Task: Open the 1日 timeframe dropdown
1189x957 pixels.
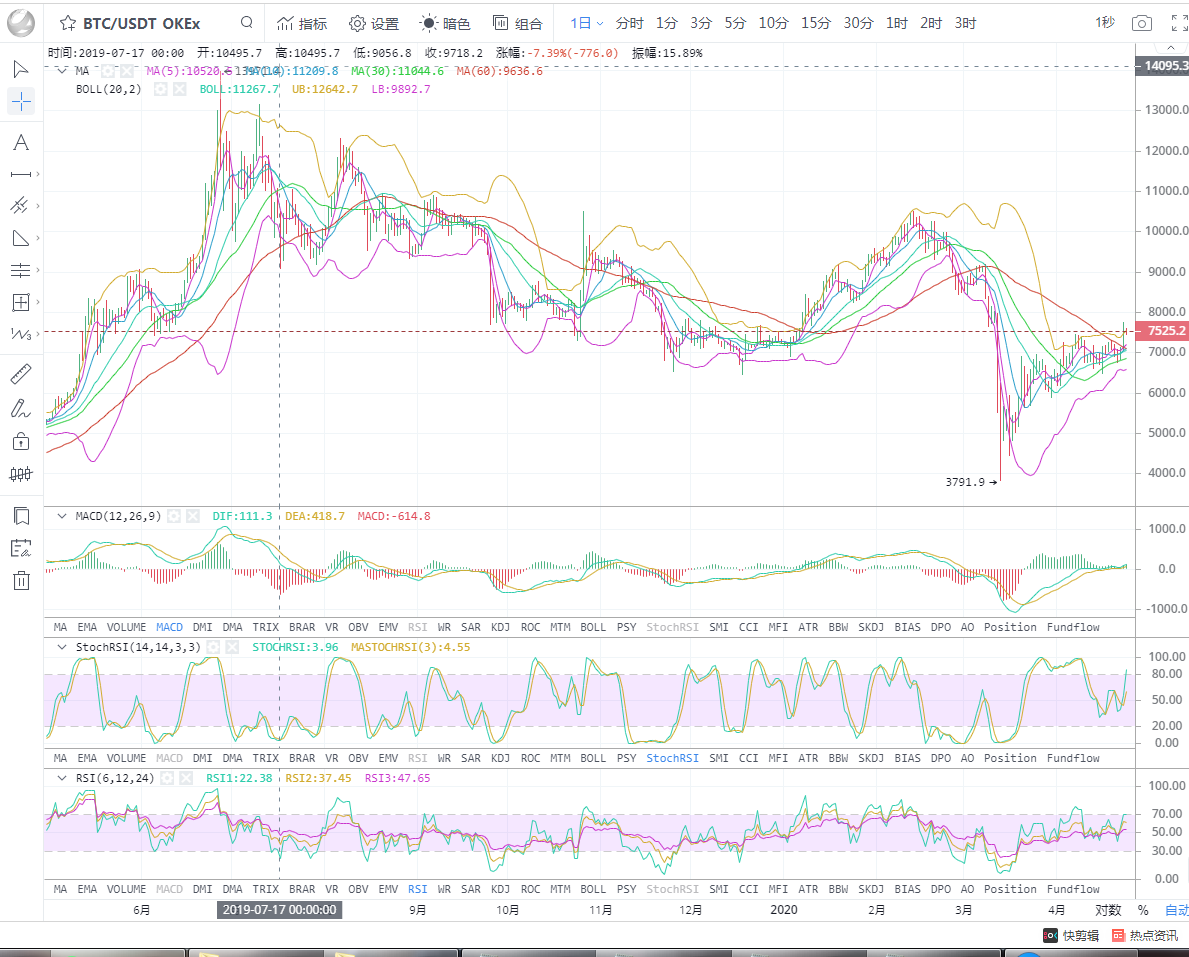Action: click(586, 23)
